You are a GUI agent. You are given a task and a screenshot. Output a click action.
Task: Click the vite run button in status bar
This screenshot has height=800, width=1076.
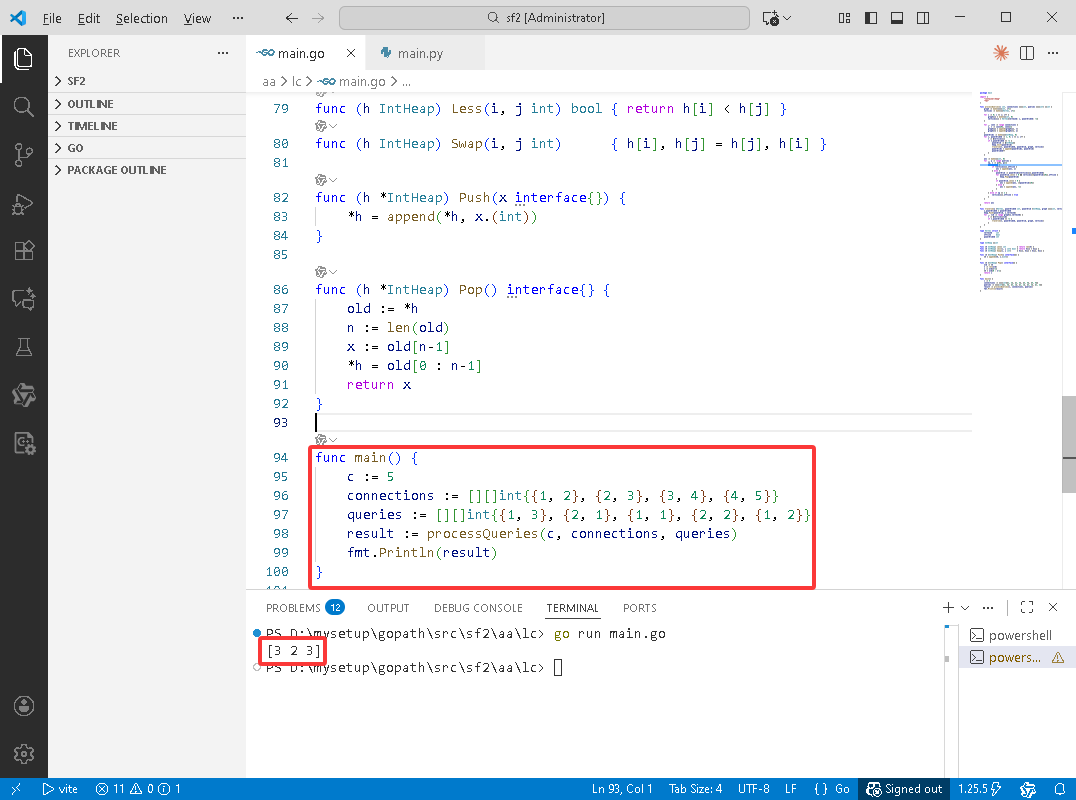(x=60, y=789)
